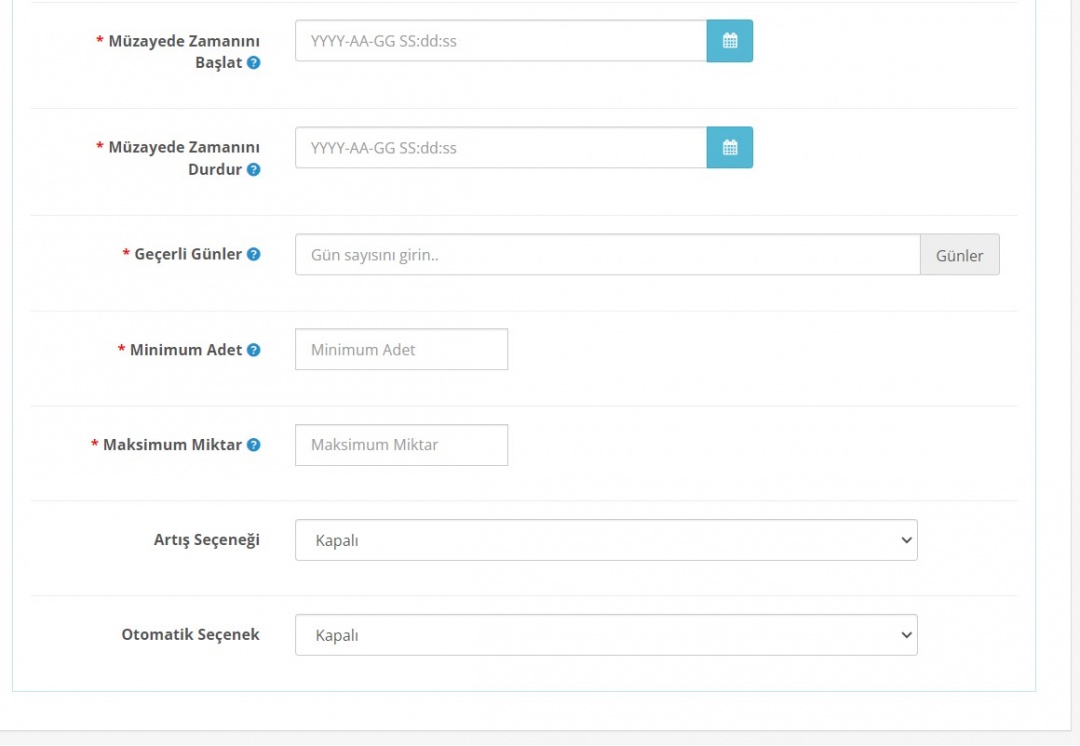Click the 'Gün sayısını girin..' input
The width and height of the screenshot is (1080, 746).
pyautogui.click(x=607, y=255)
